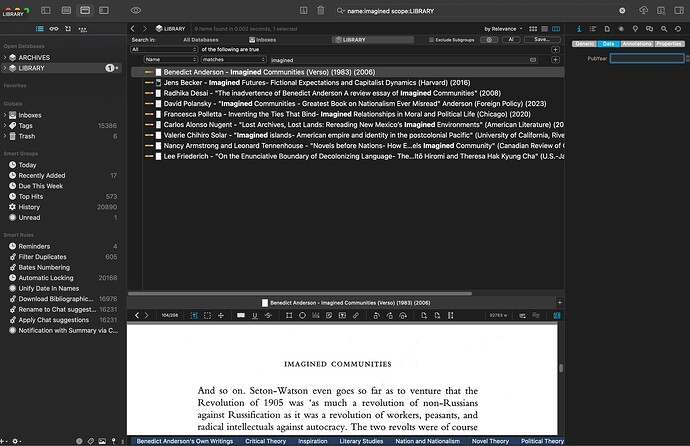
Task: Clear the search field with the X icon
Action: (x=622, y=11)
